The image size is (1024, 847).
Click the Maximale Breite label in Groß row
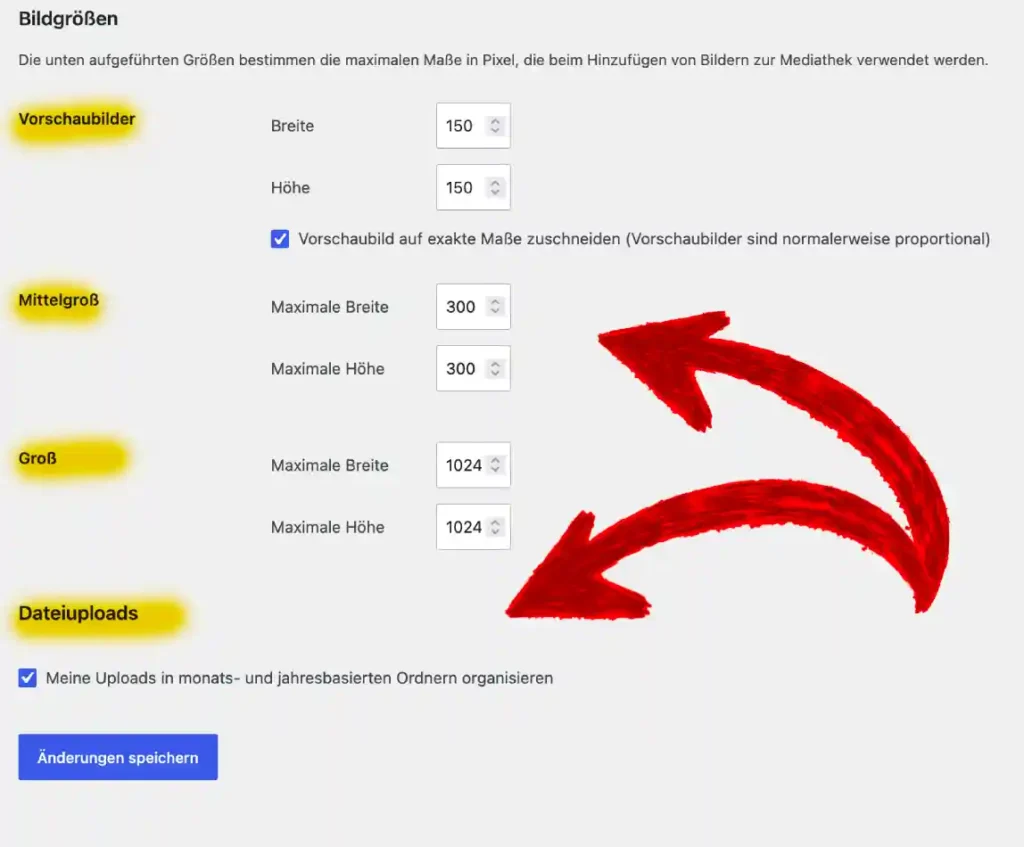(x=329, y=466)
